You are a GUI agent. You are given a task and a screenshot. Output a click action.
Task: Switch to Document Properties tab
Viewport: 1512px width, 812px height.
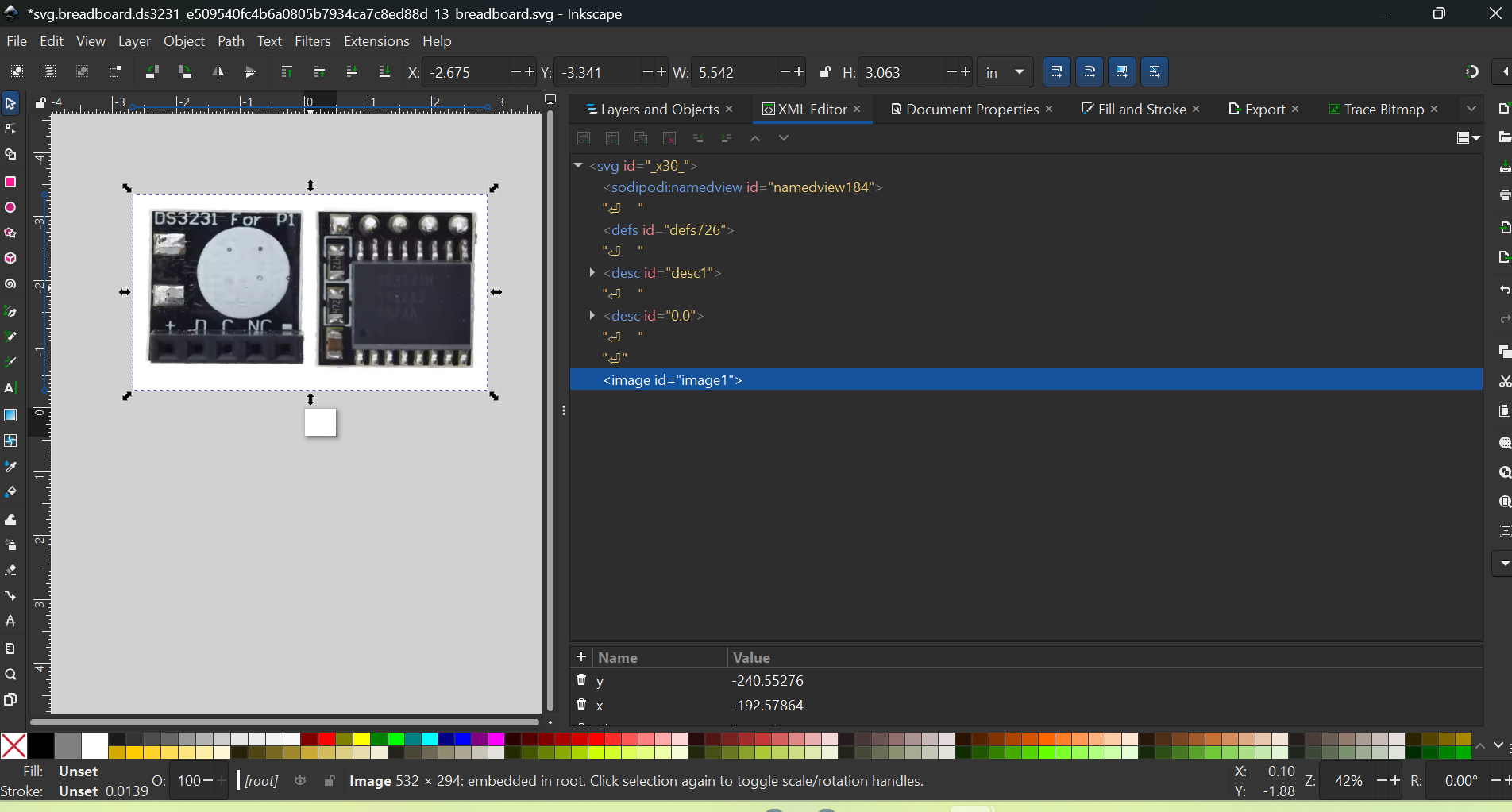pyautogui.click(x=964, y=109)
